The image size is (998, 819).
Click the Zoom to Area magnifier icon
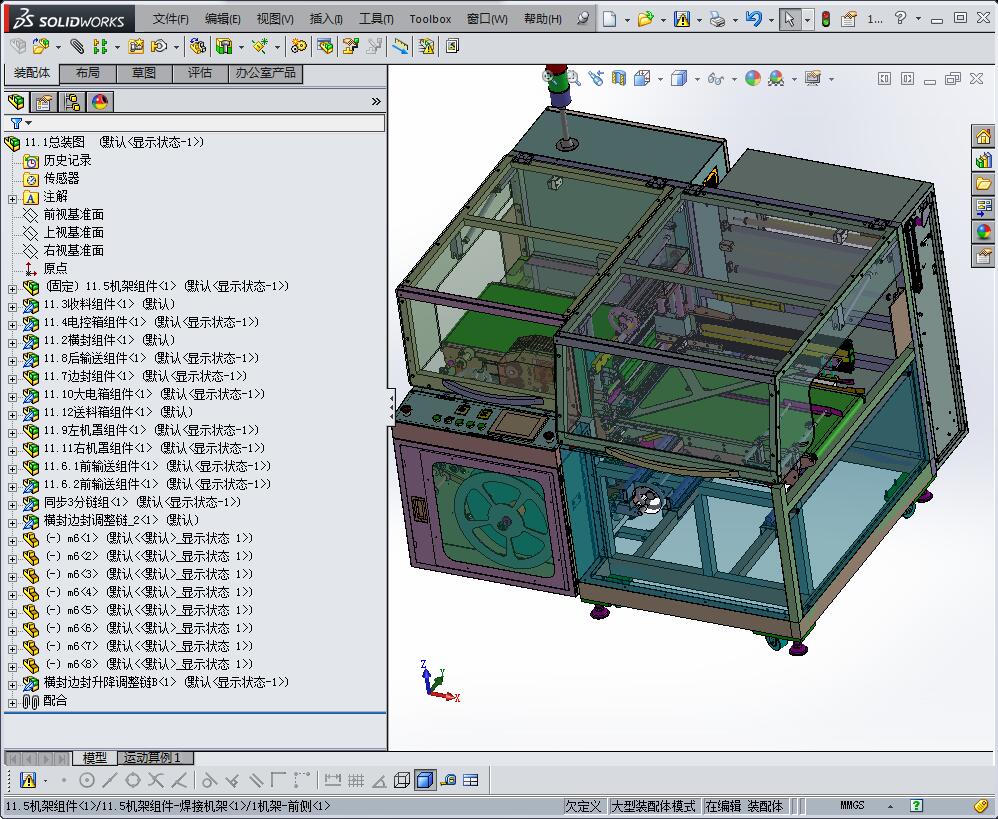click(x=573, y=78)
